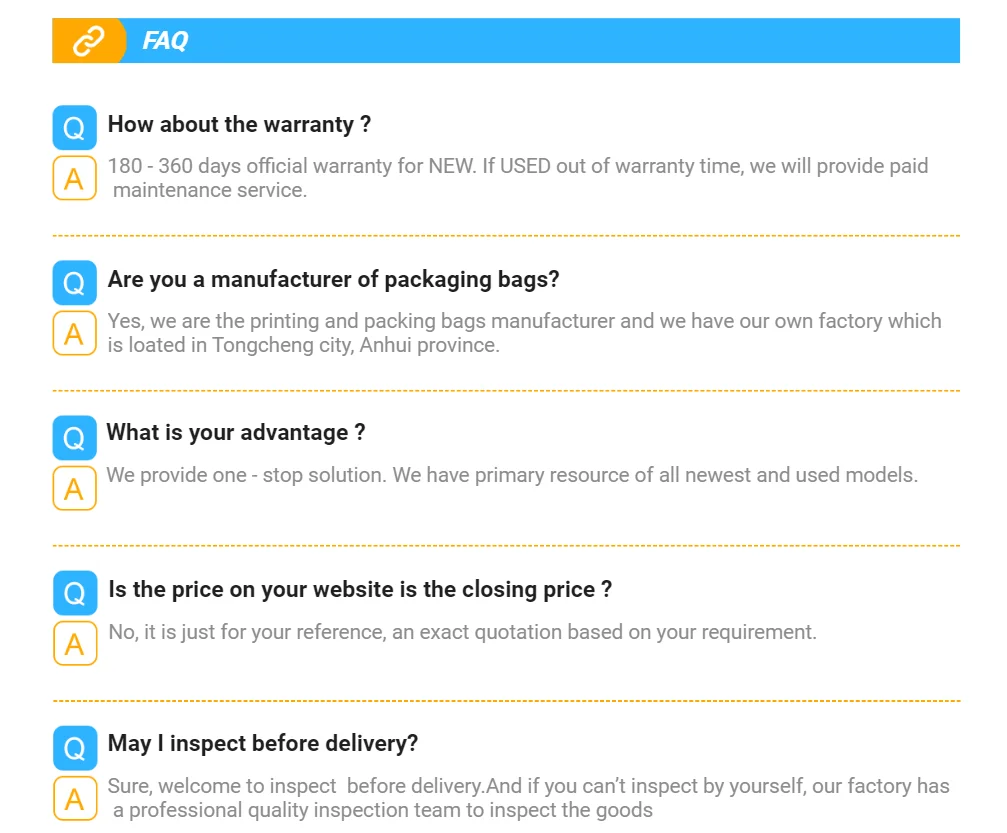The image size is (1007, 833).
Task: Click the A icon beside the warranty answer
Action: click(x=74, y=178)
